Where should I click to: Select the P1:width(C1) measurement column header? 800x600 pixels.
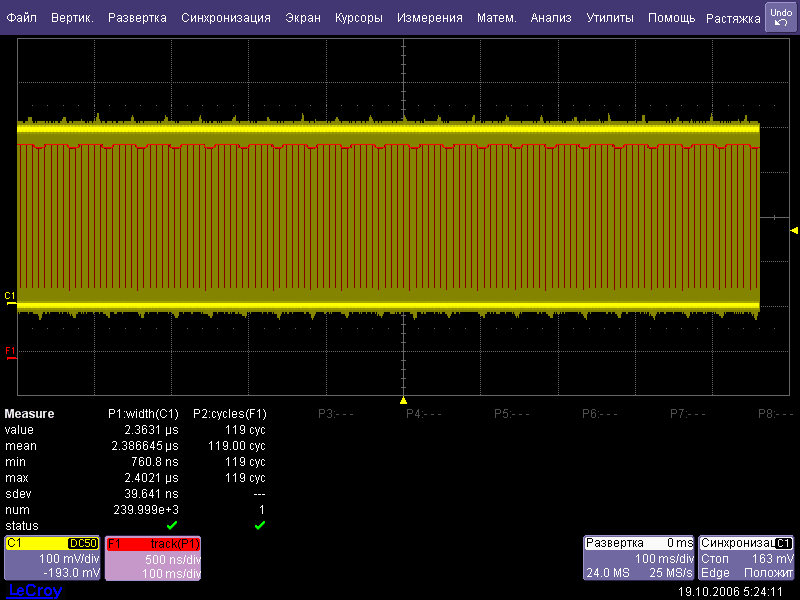[x=143, y=413]
